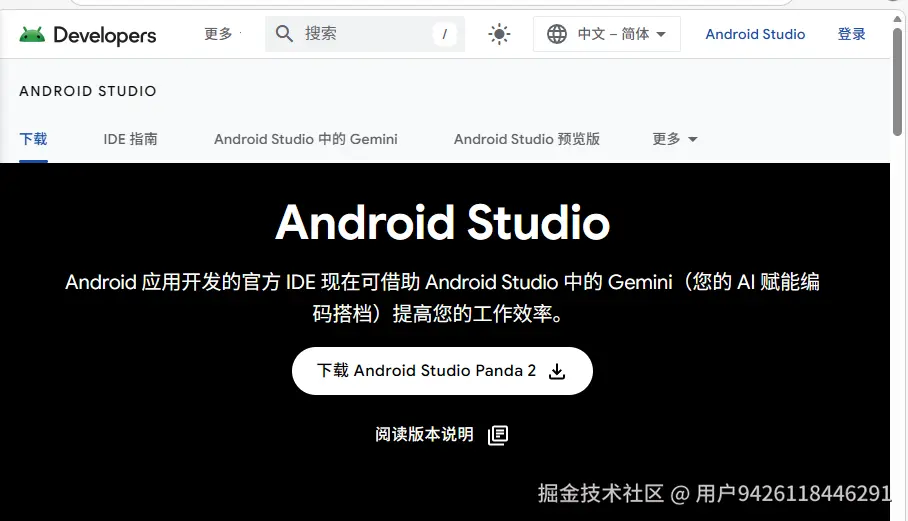
Task: Click the download arrow icon on Panda 2 button
Action: (x=557, y=371)
